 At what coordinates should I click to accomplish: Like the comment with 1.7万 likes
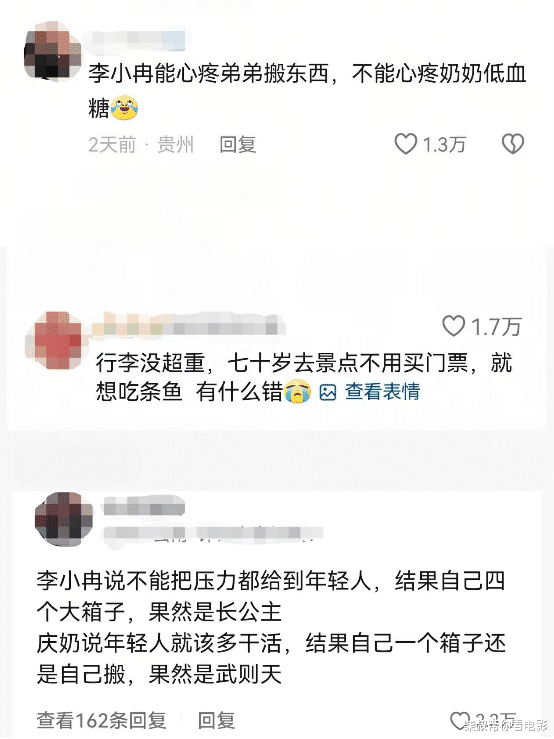(454, 326)
